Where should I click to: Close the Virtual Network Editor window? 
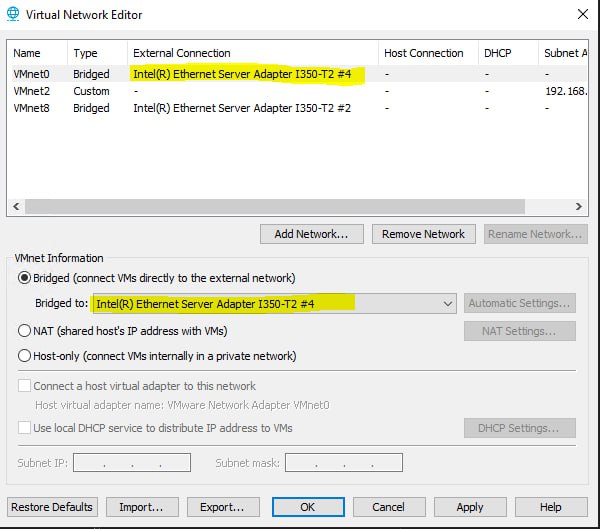pos(583,15)
